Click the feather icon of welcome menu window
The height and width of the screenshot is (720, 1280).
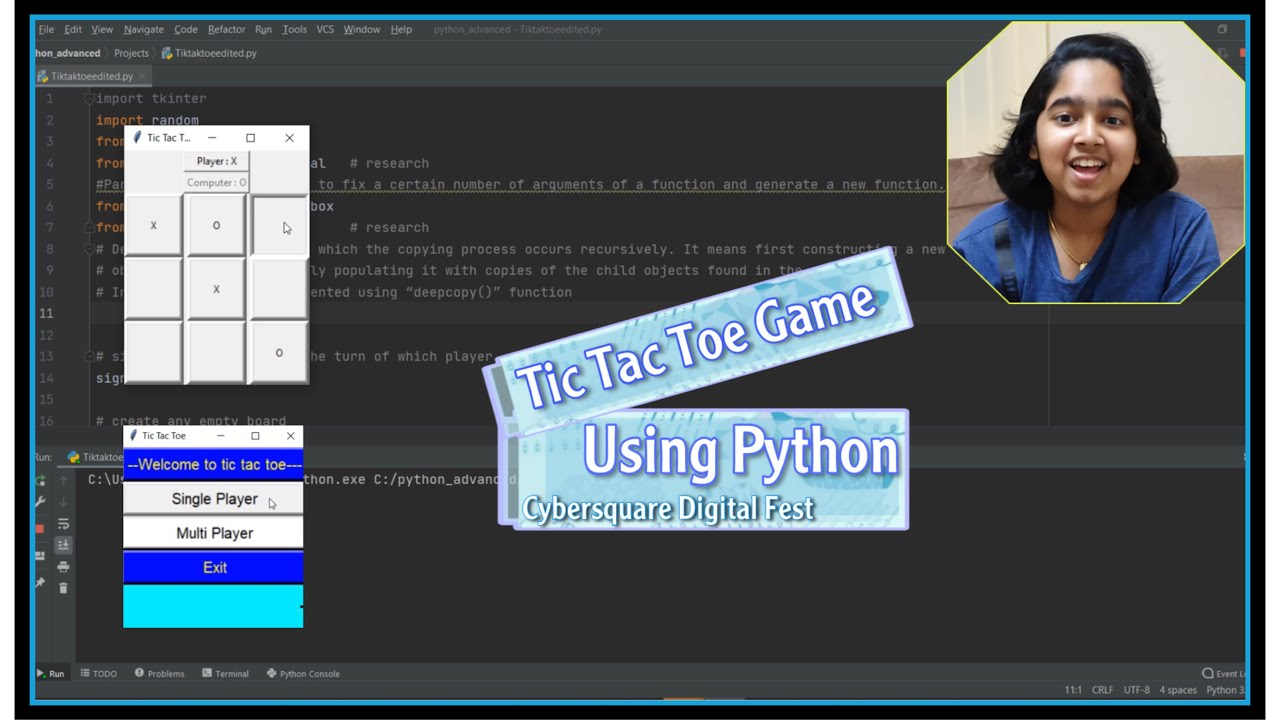click(133, 436)
